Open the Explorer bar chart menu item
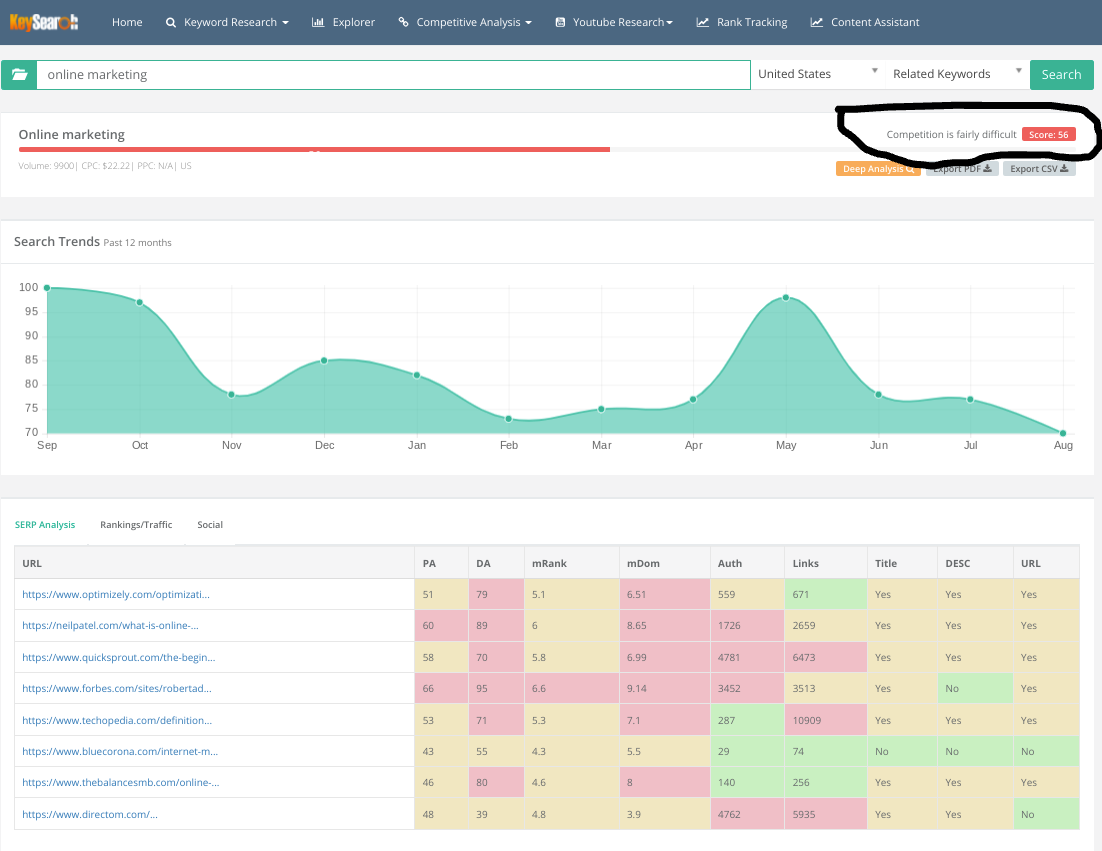Image resolution: width=1102 pixels, height=851 pixels. (x=343, y=22)
